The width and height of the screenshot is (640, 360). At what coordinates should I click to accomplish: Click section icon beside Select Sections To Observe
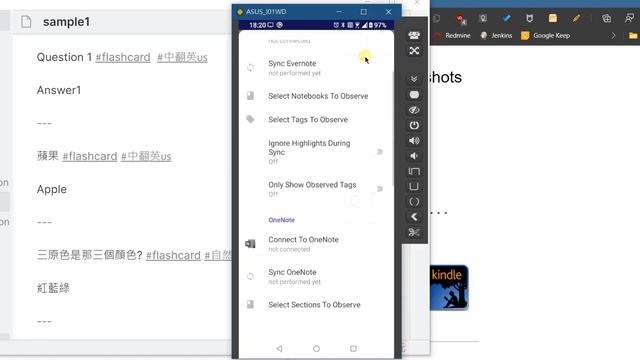250,304
